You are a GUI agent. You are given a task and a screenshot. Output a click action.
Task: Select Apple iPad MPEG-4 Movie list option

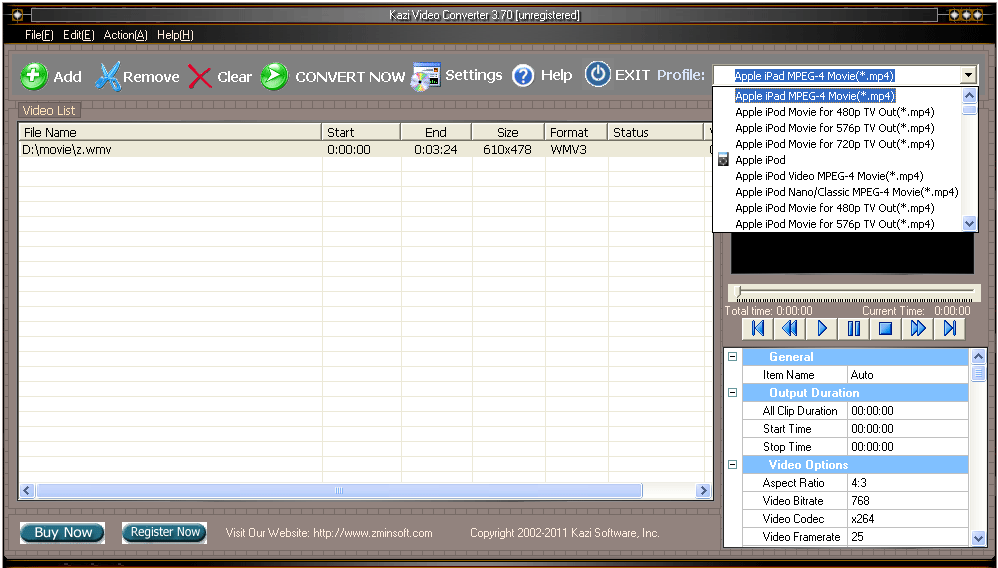pos(815,96)
